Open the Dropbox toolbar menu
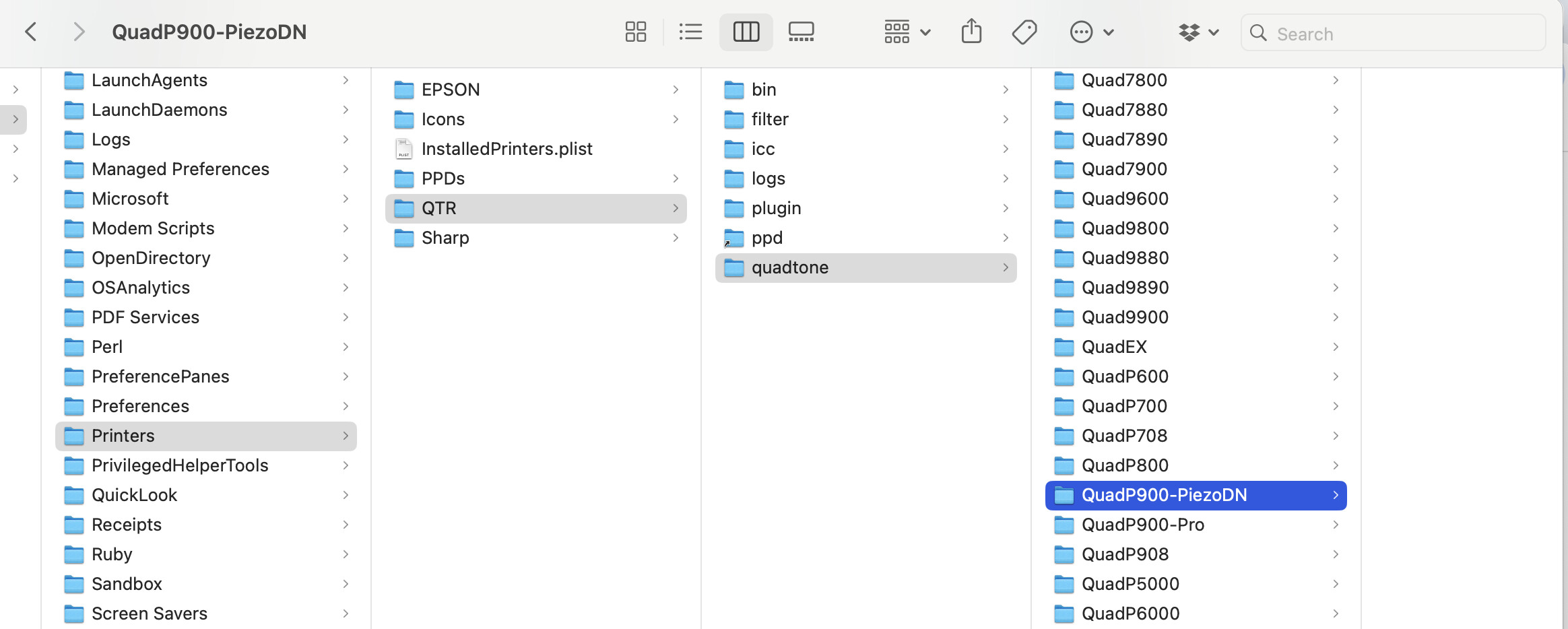Screen dimensions: 1568x629 click(x=1198, y=32)
